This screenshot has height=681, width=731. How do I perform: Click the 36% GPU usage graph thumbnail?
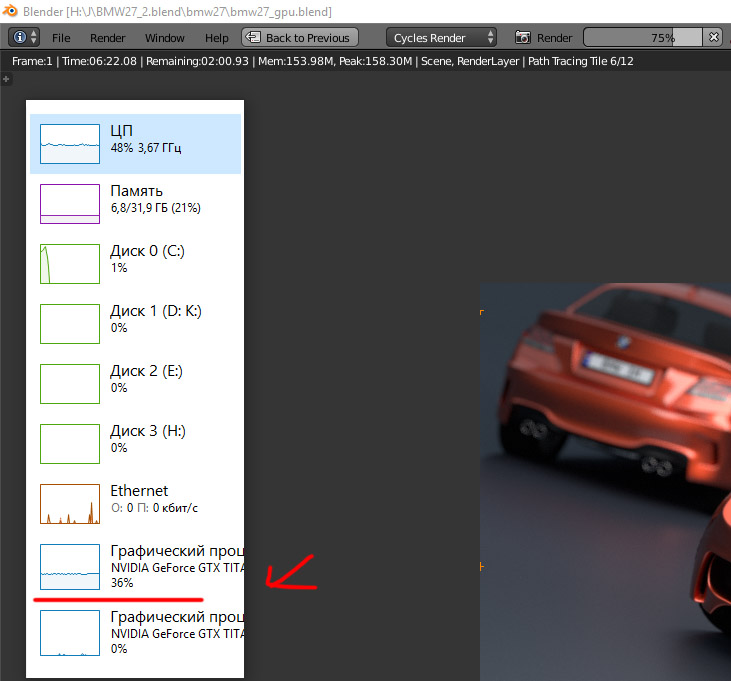70,567
